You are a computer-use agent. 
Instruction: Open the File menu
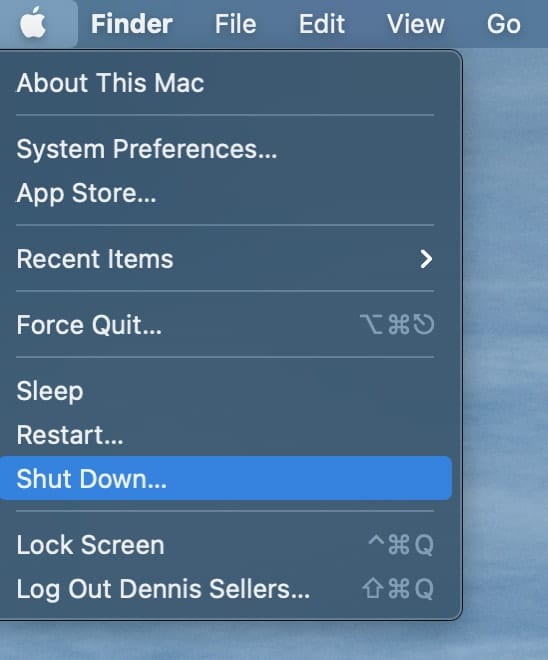tap(235, 24)
